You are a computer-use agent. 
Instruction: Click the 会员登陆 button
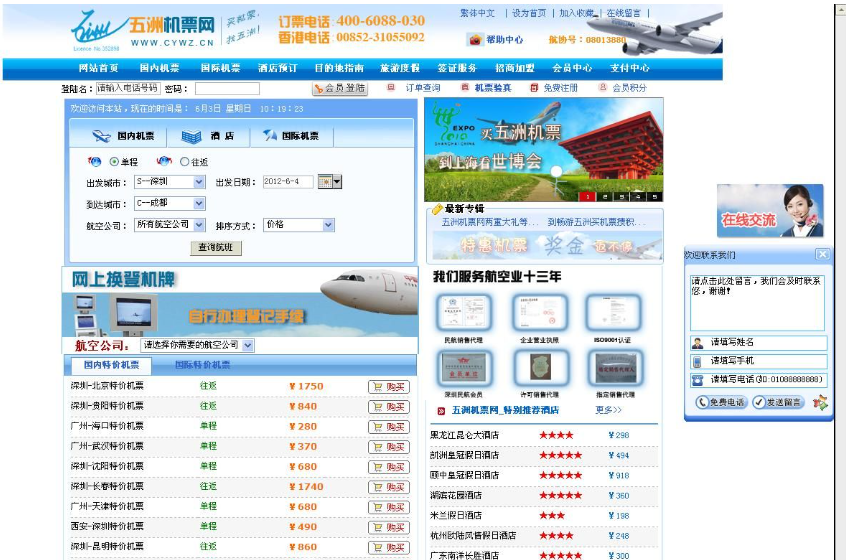[x=340, y=88]
